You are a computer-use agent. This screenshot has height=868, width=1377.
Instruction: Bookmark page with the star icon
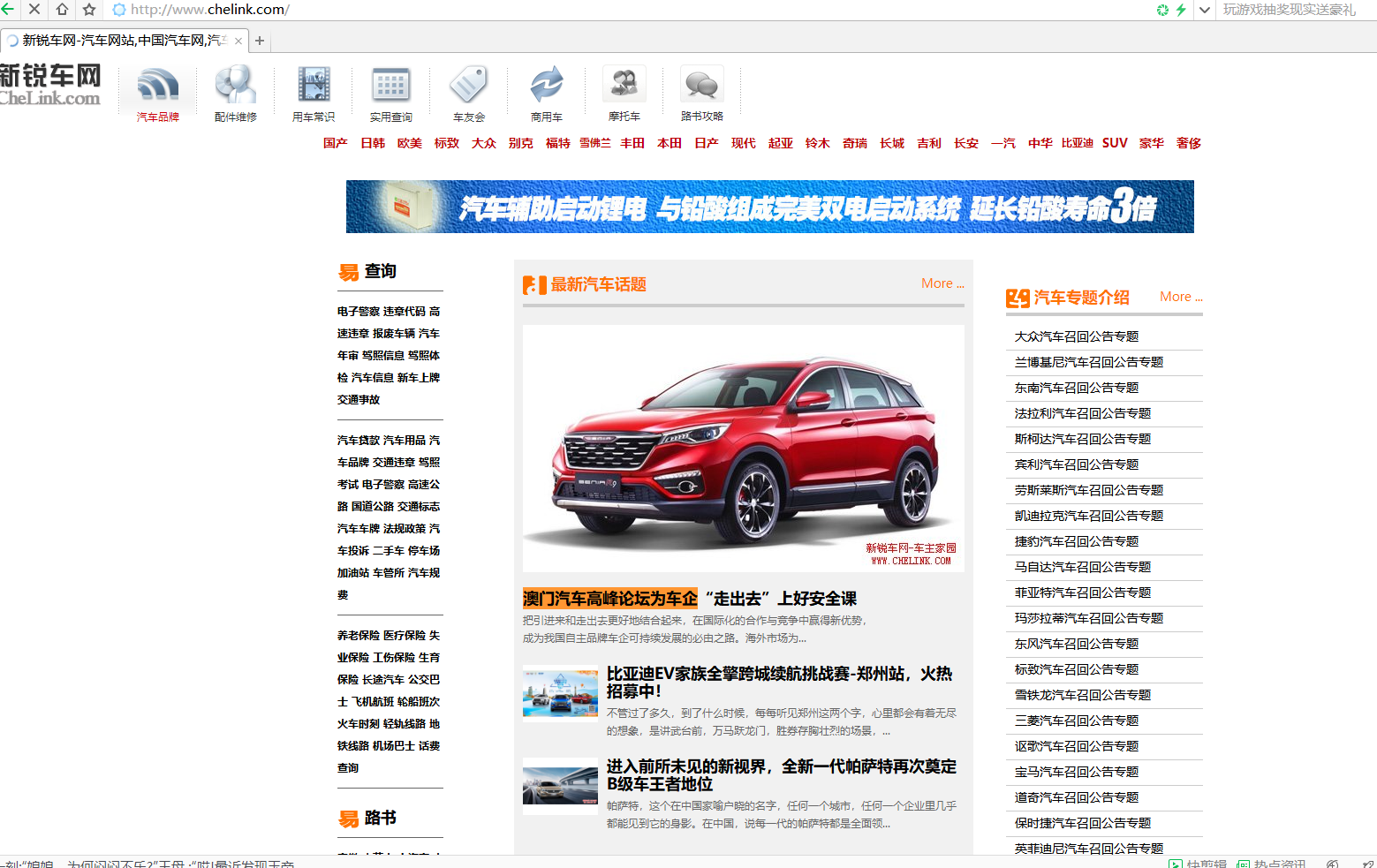[x=89, y=10]
